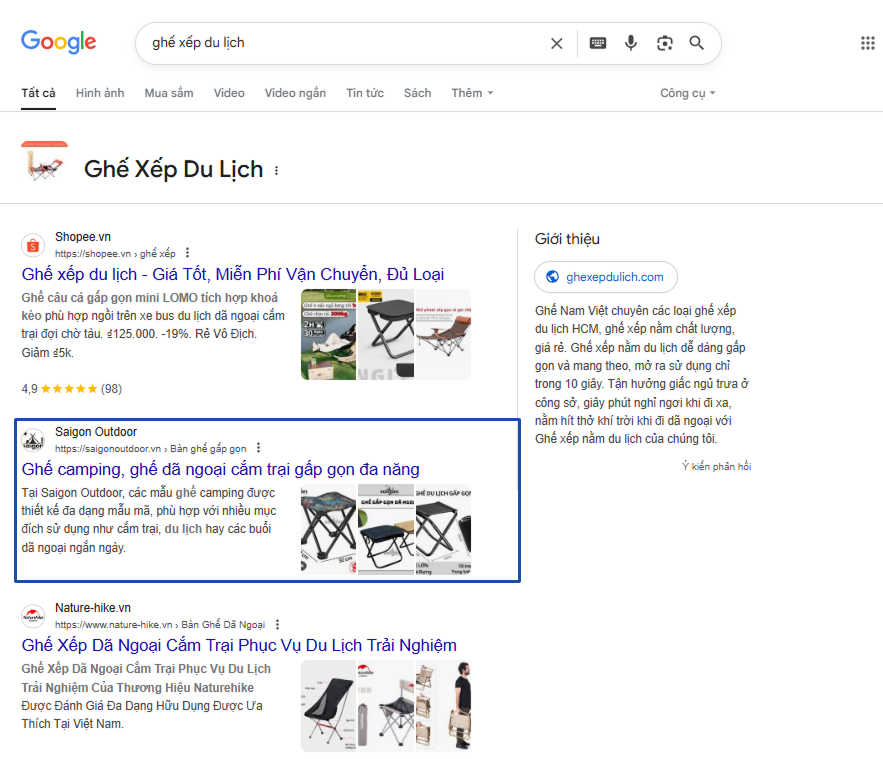The width and height of the screenshot is (883, 759).
Task: View the Saigon Outdoor patterned stool thumbnail
Action: (x=328, y=529)
